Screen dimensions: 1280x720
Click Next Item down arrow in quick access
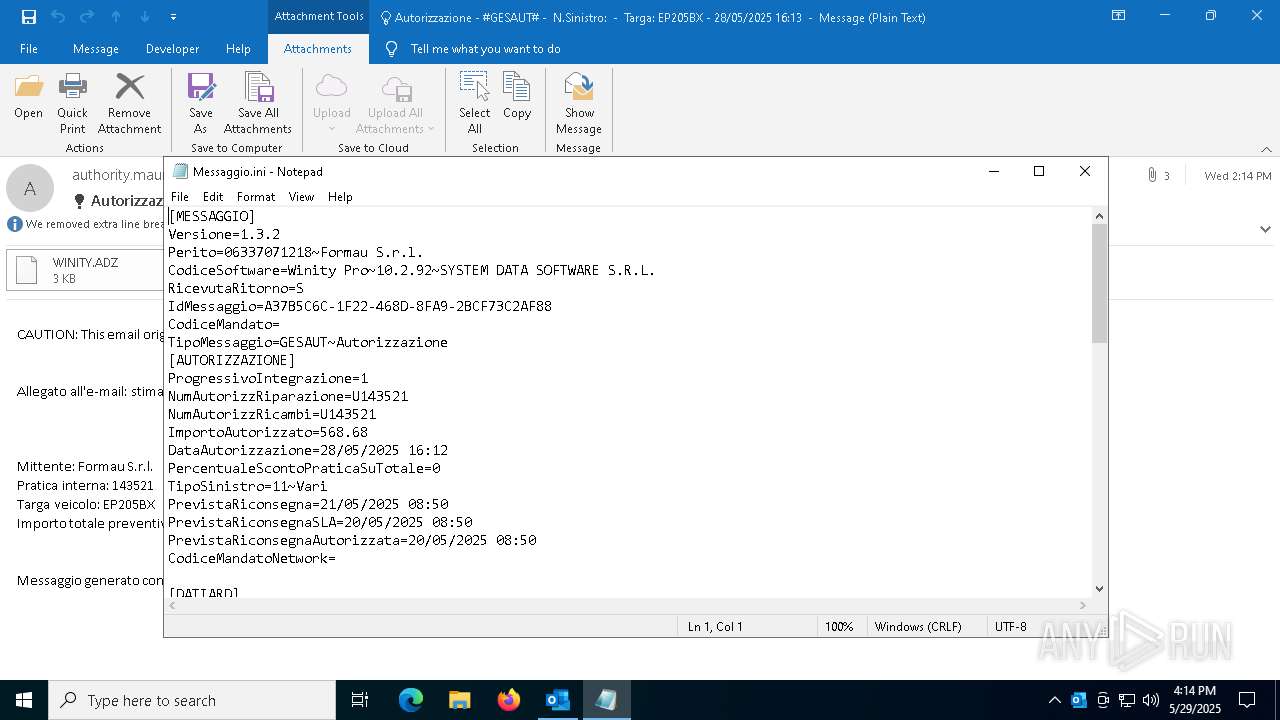click(x=145, y=17)
